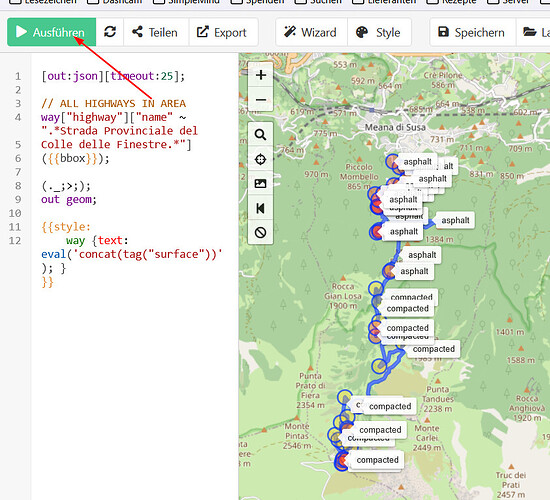550x500 pixels.
Task: Run the query with Ausführen
Action: coord(51,32)
